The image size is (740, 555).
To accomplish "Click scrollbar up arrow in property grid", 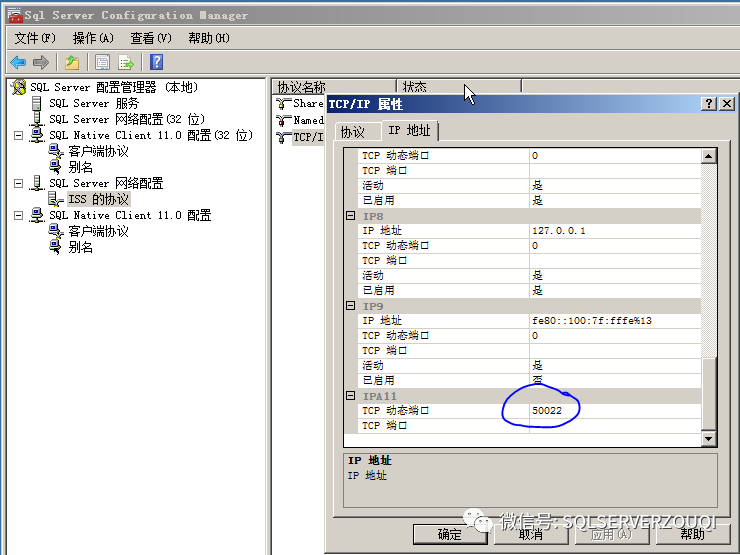I will click(708, 156).
